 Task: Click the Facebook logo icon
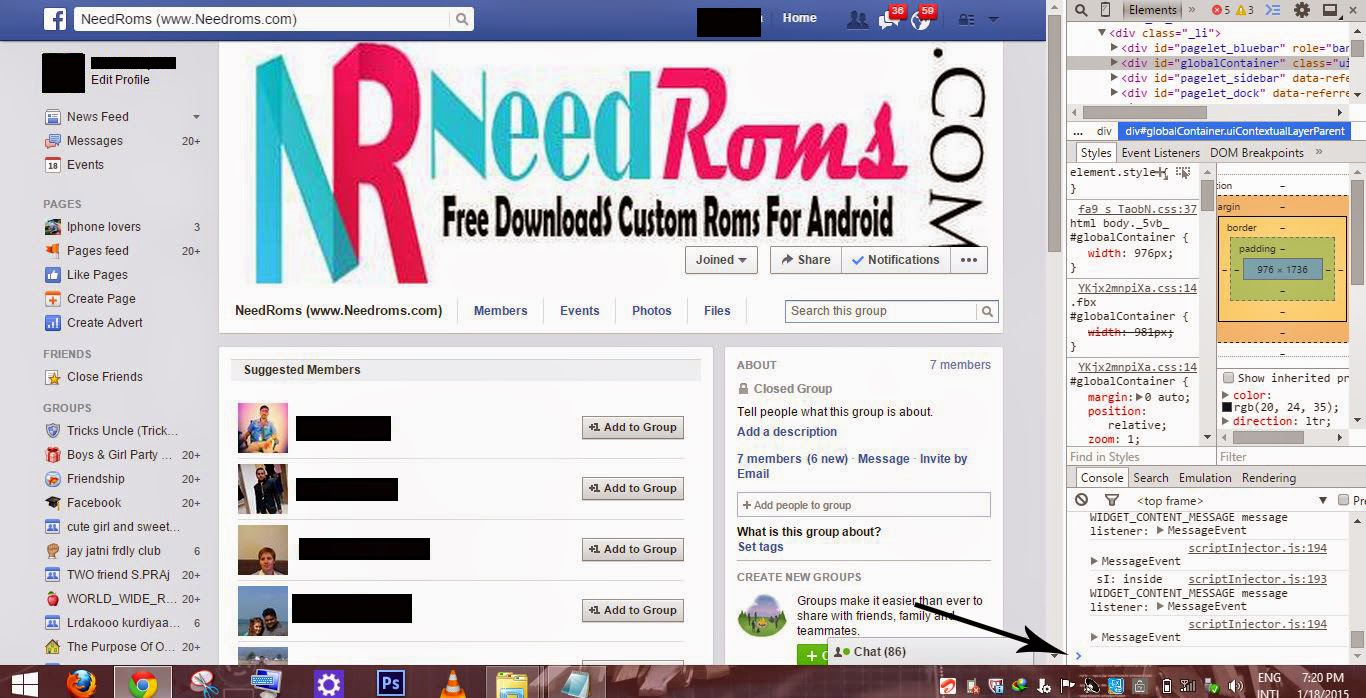click(55, 18)
